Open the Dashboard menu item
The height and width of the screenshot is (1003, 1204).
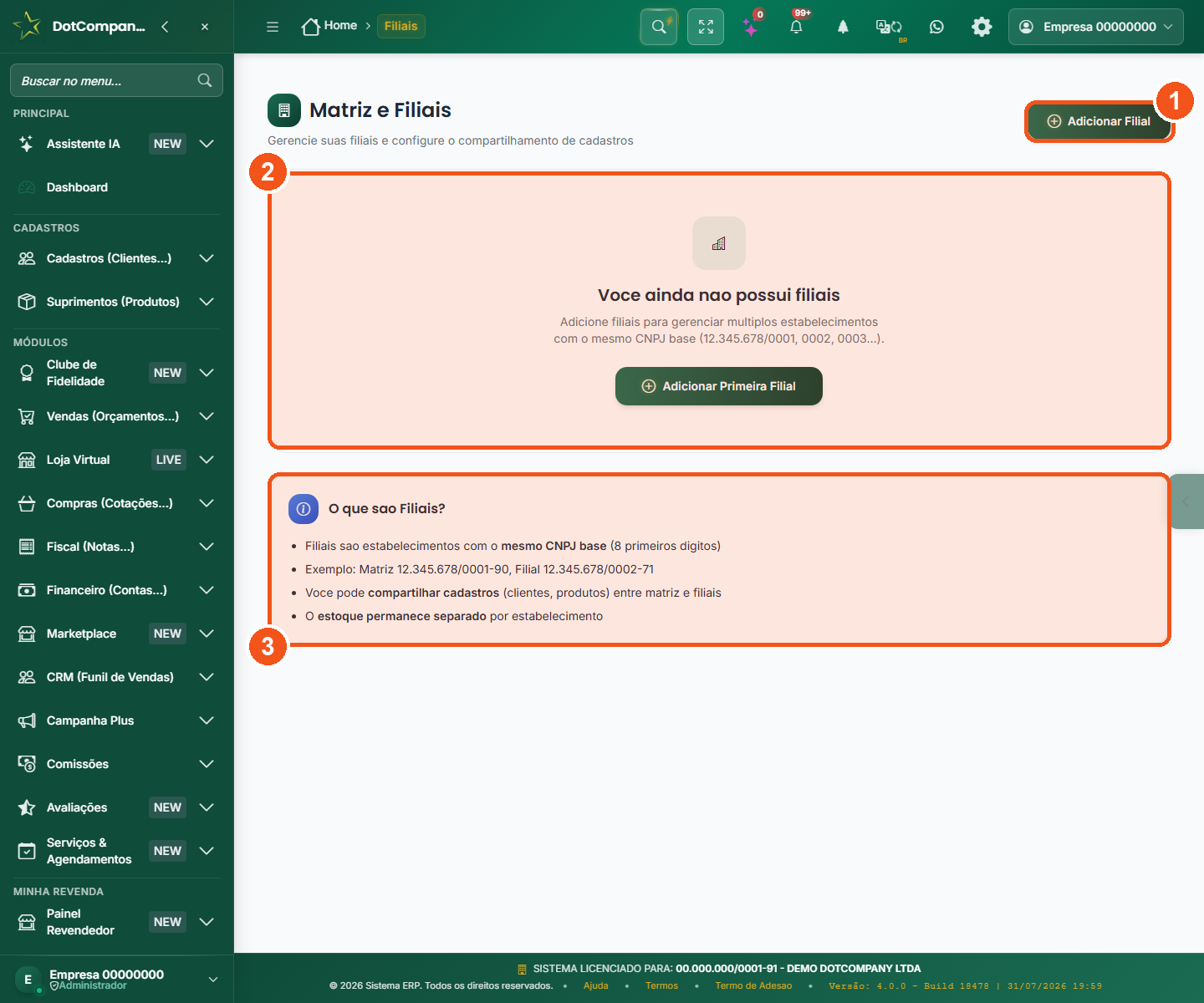click(x=77, y=187)
